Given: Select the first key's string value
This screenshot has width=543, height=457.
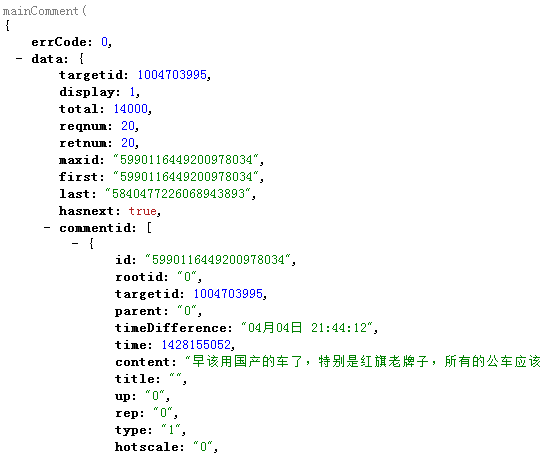Looking at the screenshot, I should (x=186, y=177).
